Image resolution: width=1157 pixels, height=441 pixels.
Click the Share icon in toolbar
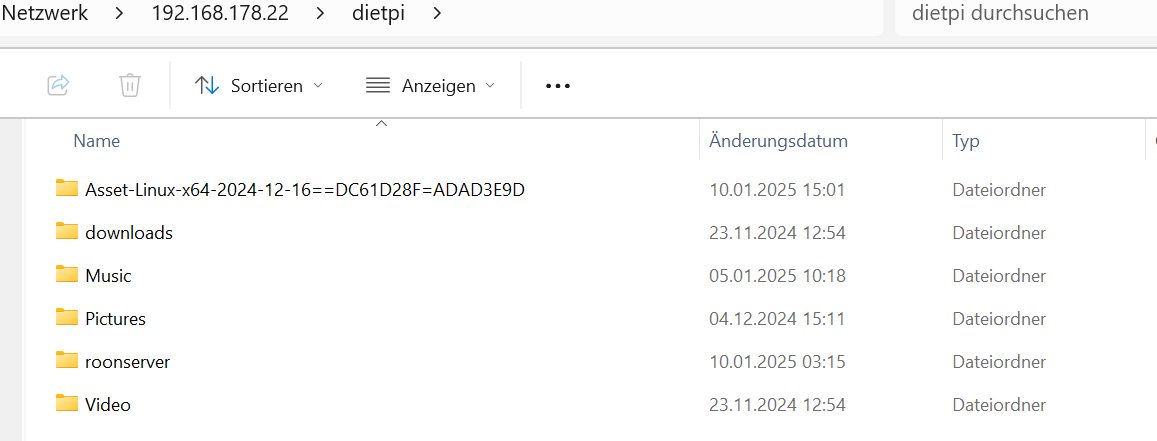(58, 85)
